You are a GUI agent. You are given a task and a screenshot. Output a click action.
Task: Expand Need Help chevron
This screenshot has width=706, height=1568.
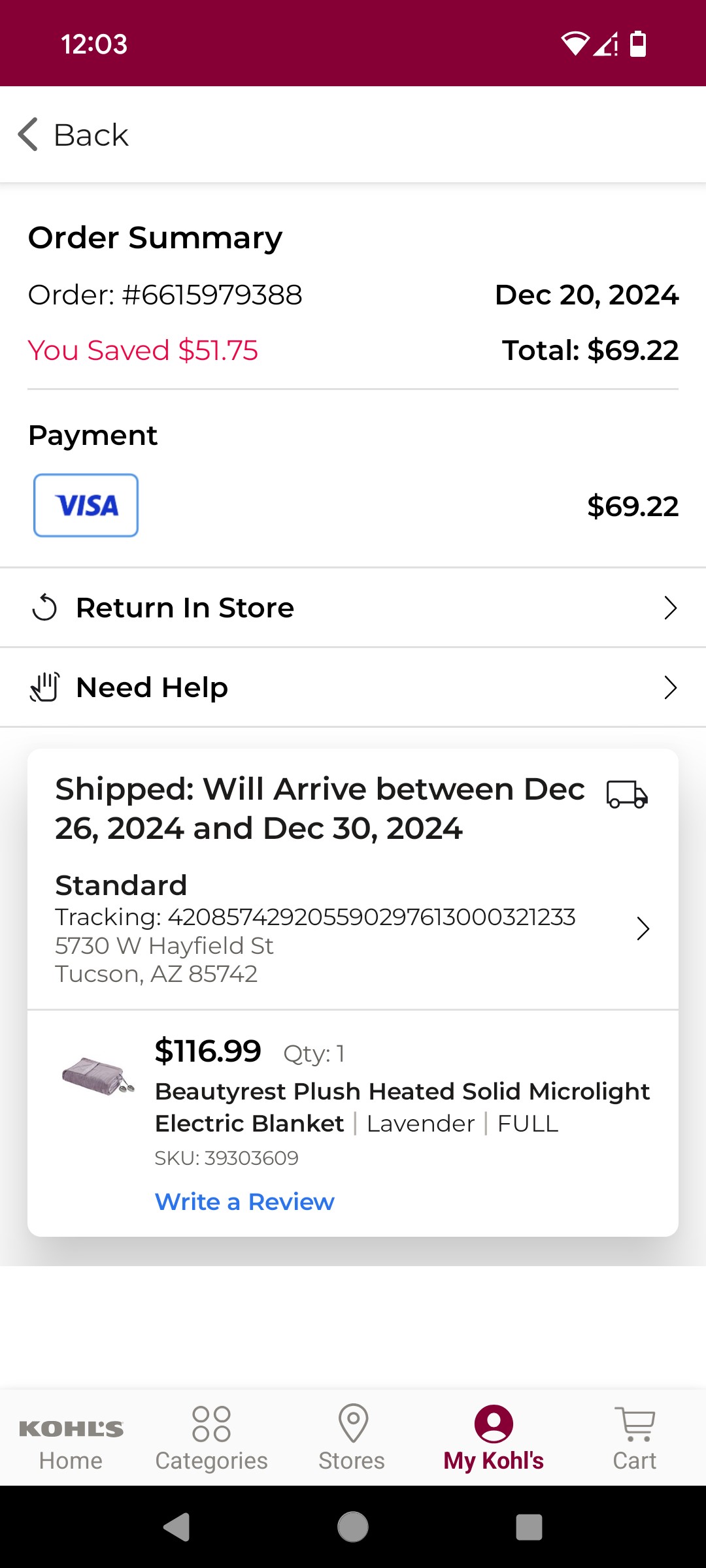click(670, 687)
